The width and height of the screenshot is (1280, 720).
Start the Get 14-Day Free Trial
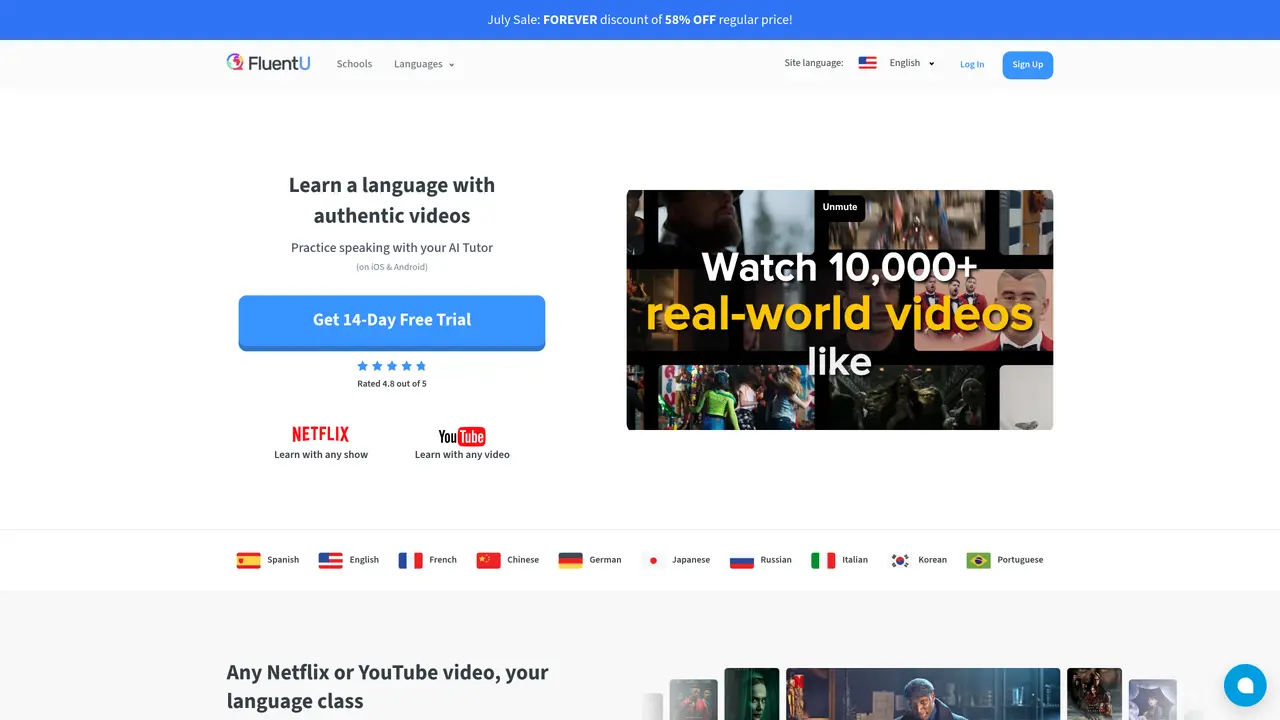click(x=392, y=322)
